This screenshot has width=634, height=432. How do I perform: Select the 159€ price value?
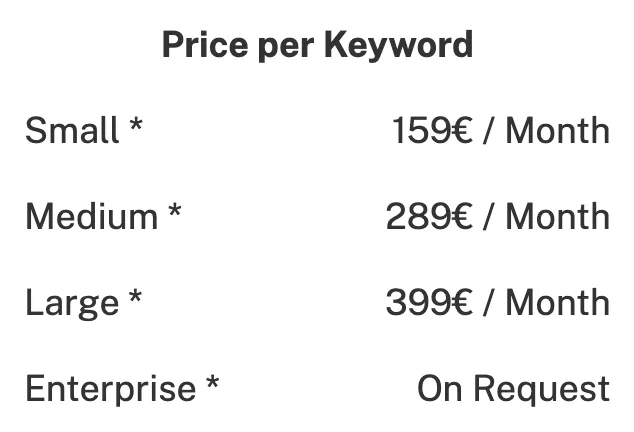(432, 130)
